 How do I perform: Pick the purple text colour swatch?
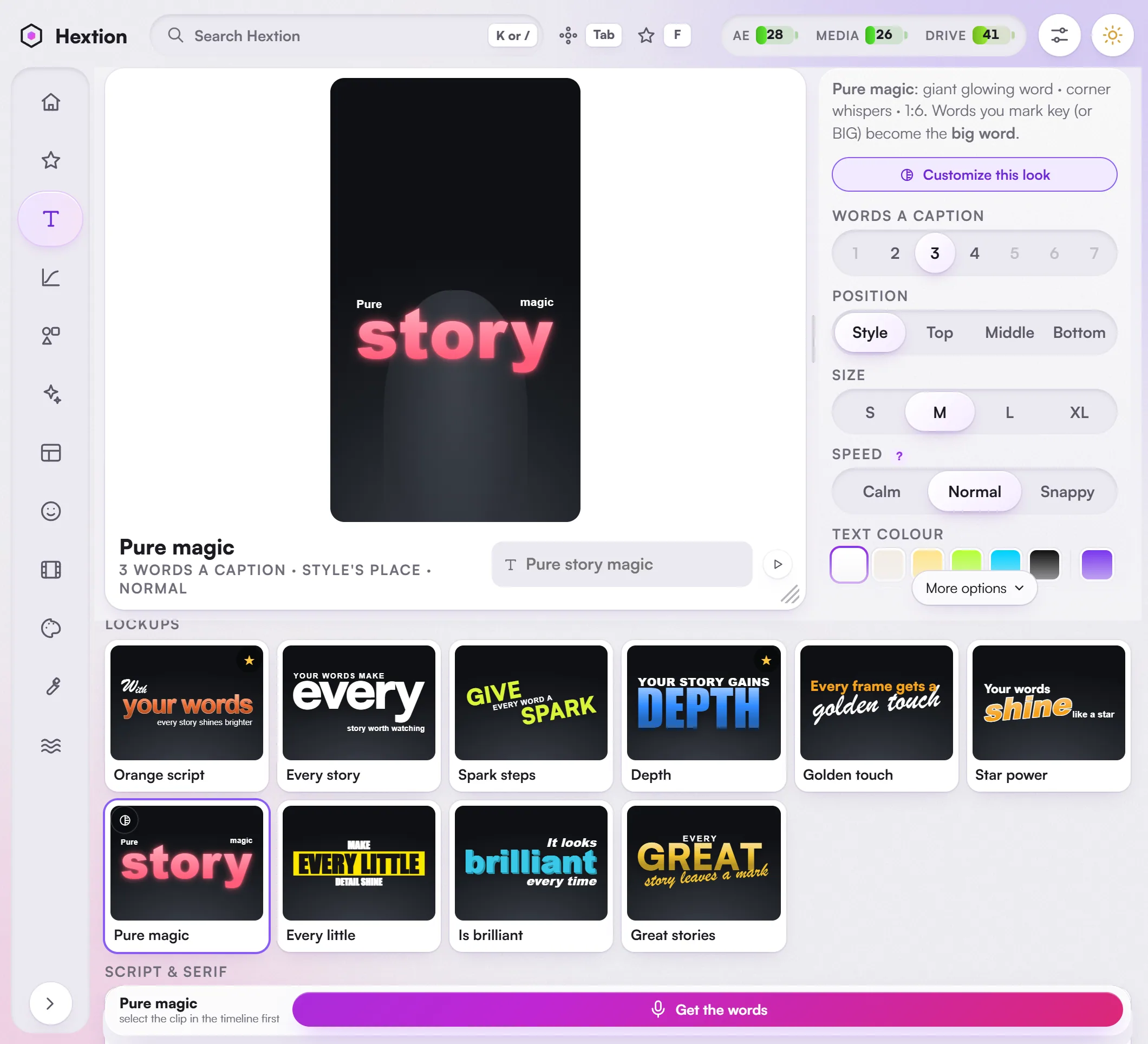point(1096,564)
